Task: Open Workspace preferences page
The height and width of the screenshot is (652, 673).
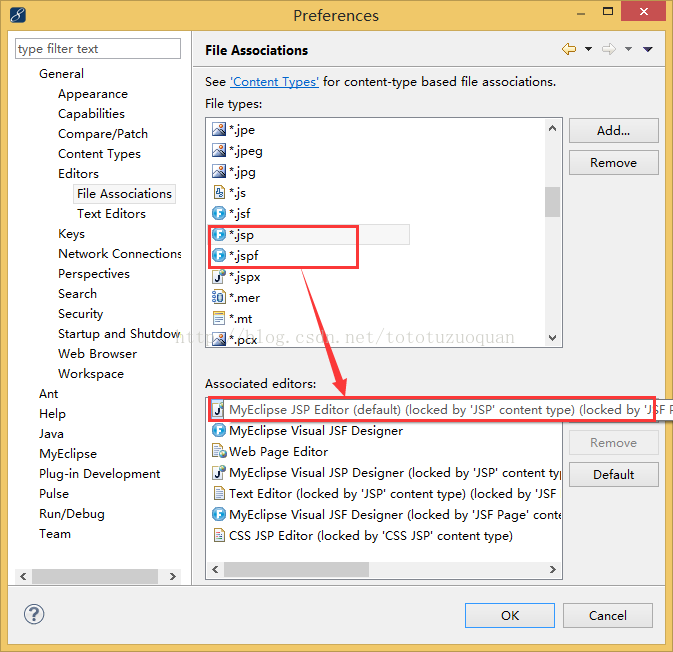Action: 91,374
